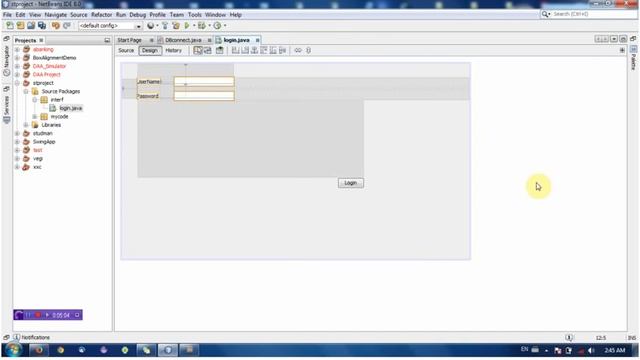Click the New Project toolbar icon
This screenshot has height=360, width=640.
coord(20,25)
